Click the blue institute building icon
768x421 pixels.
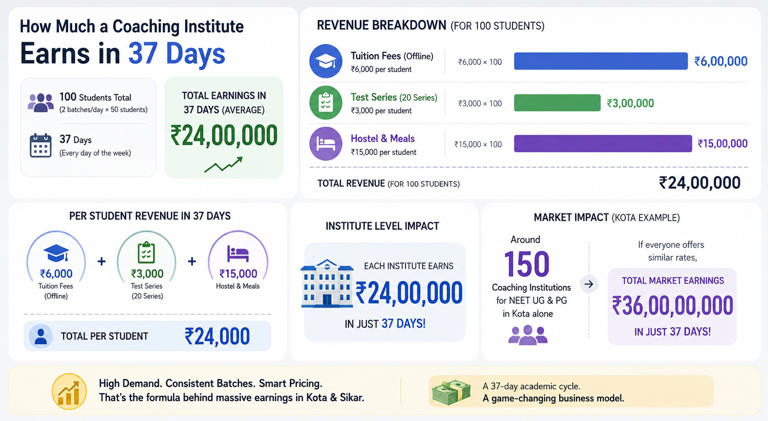327,283
